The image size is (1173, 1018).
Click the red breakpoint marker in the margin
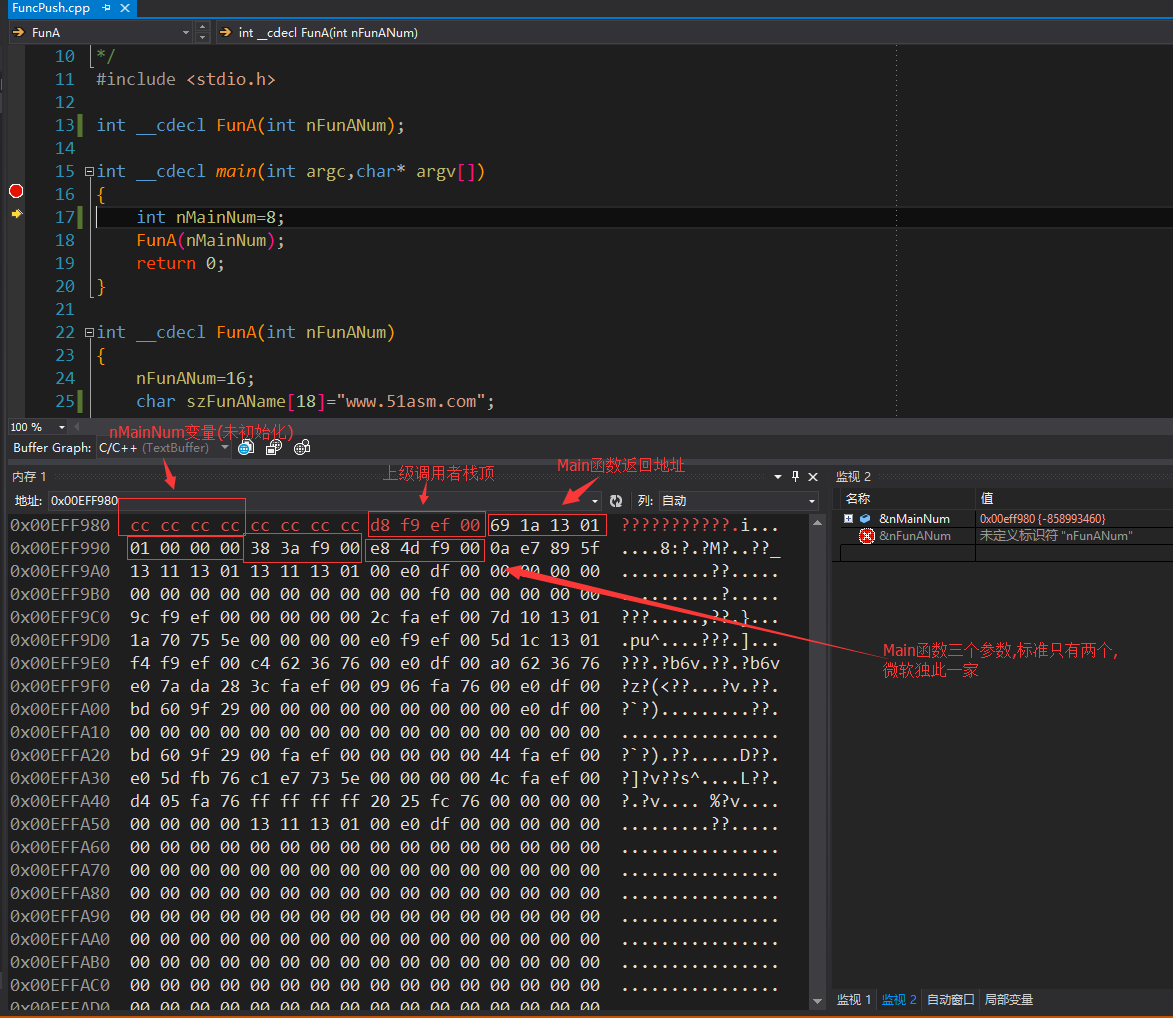pos(15,190)
